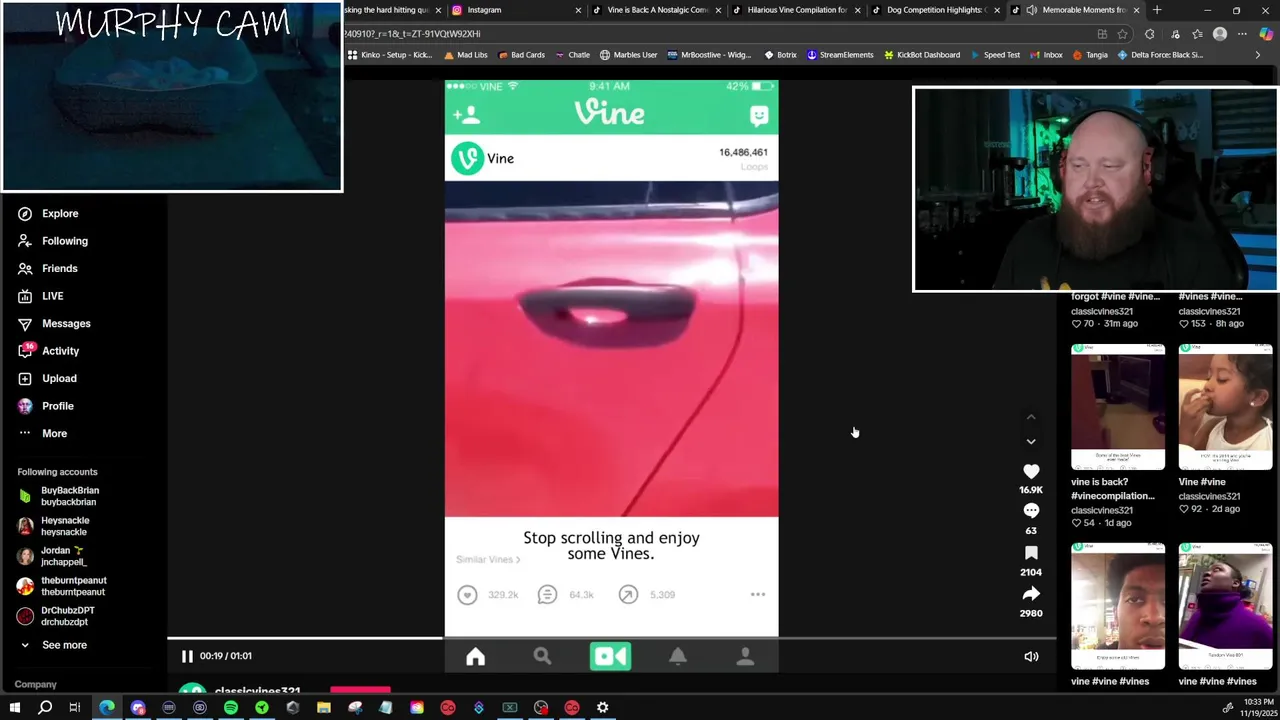Open KickBot Dashboard bookmark
This screenshot has width=1280, height=720.
pos(921,55)
